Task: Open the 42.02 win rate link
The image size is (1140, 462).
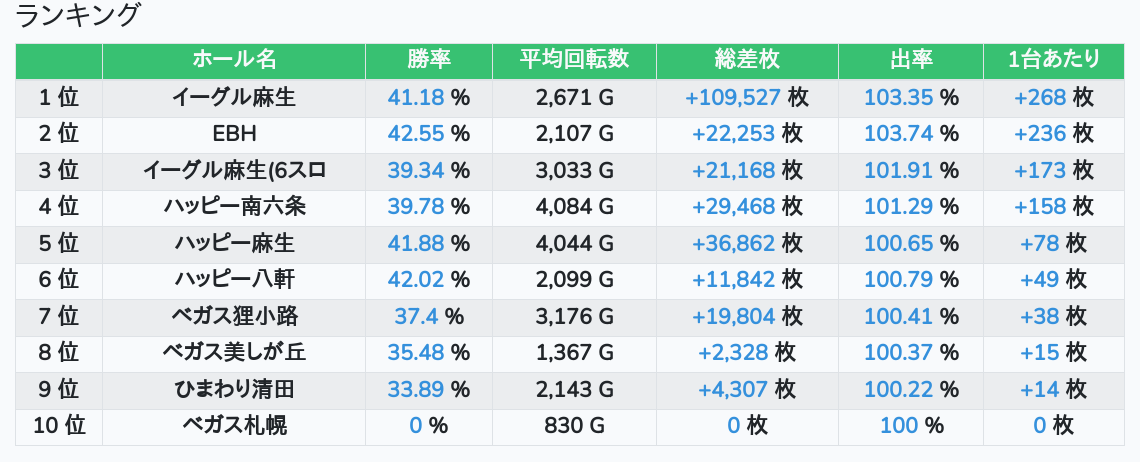Action: (416, 280)
